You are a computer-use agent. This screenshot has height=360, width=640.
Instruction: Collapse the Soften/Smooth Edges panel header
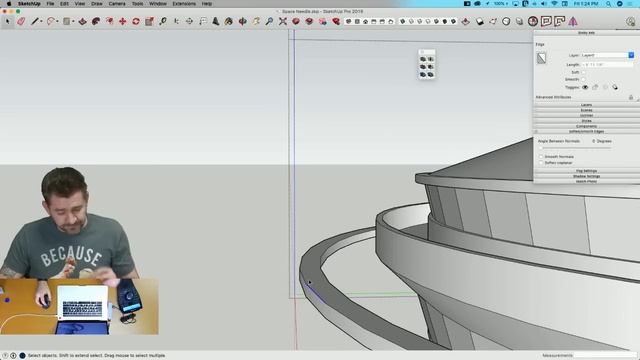pos(587,131)
